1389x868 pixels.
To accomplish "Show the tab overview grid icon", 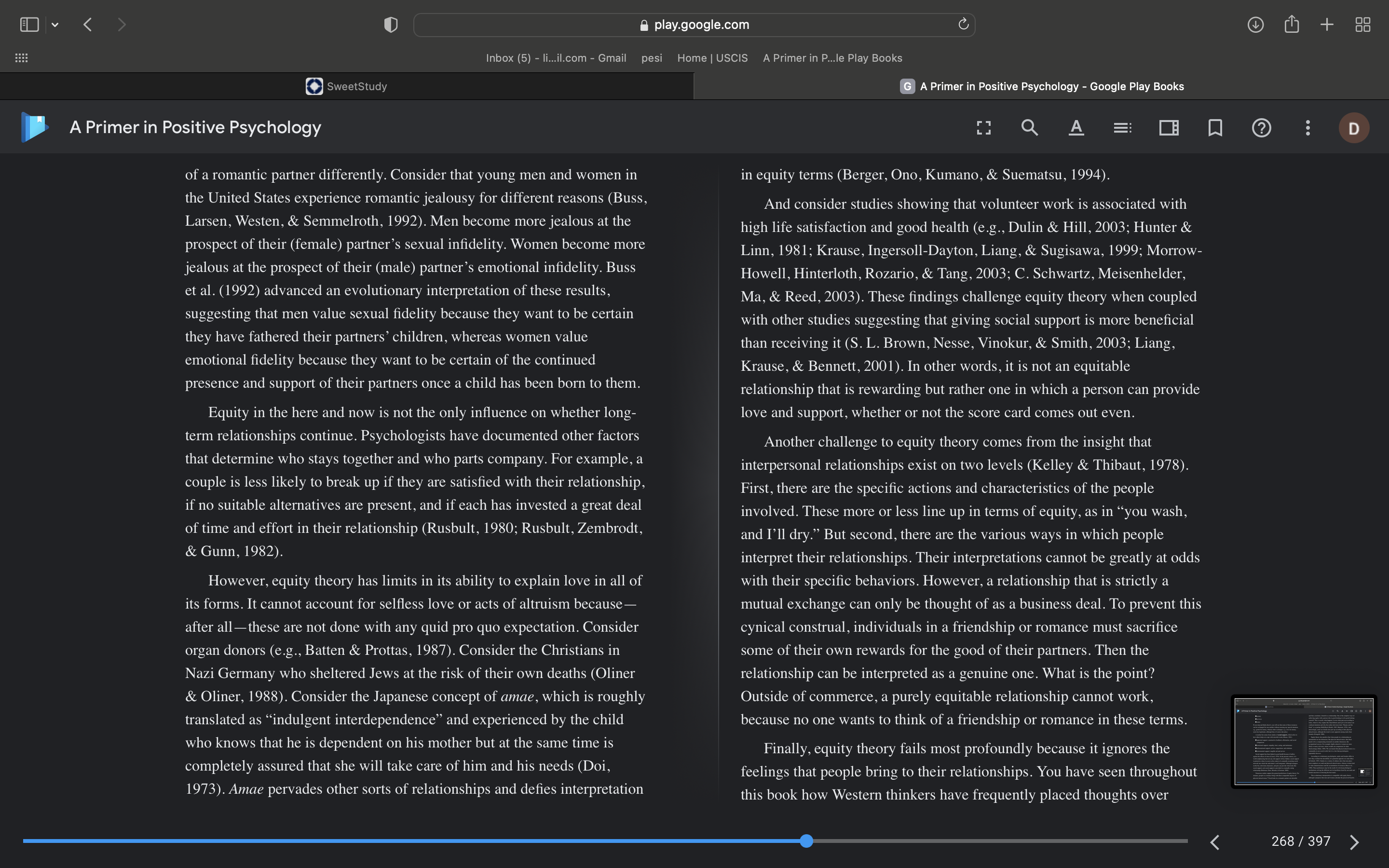I will [x=1362, y=25].
